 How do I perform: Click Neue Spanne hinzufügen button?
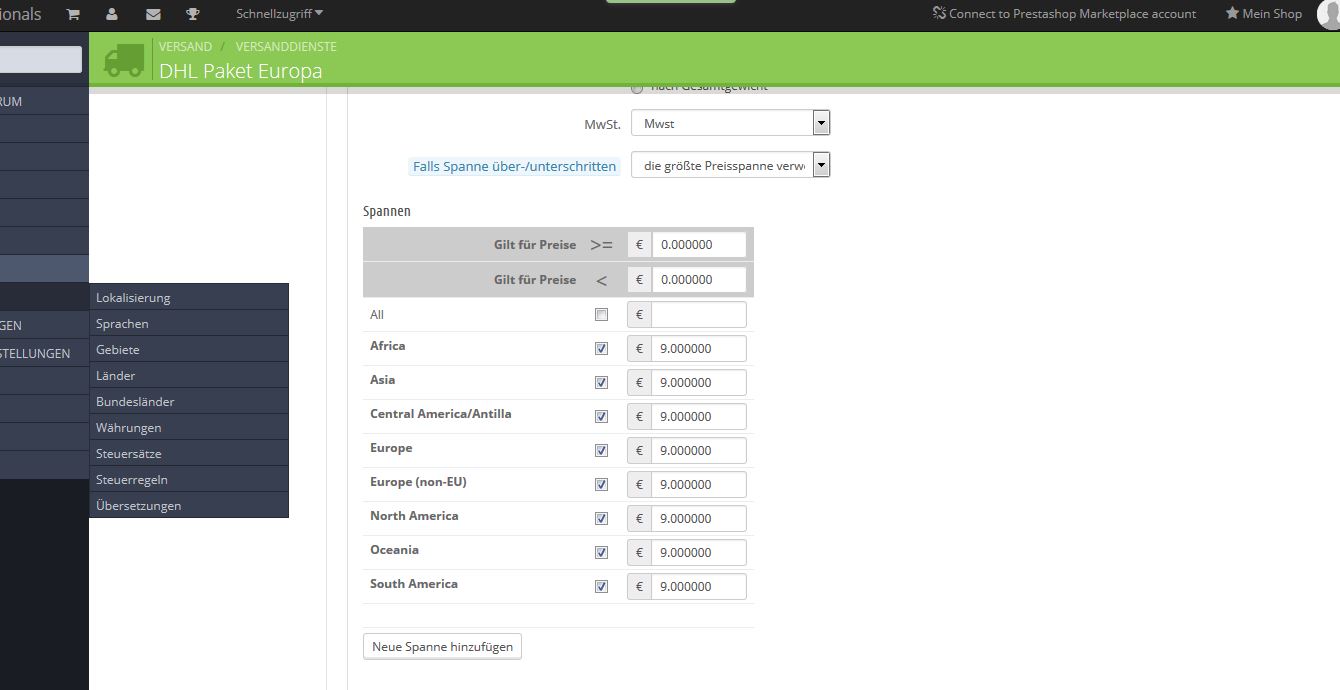(x=442, y=647)
